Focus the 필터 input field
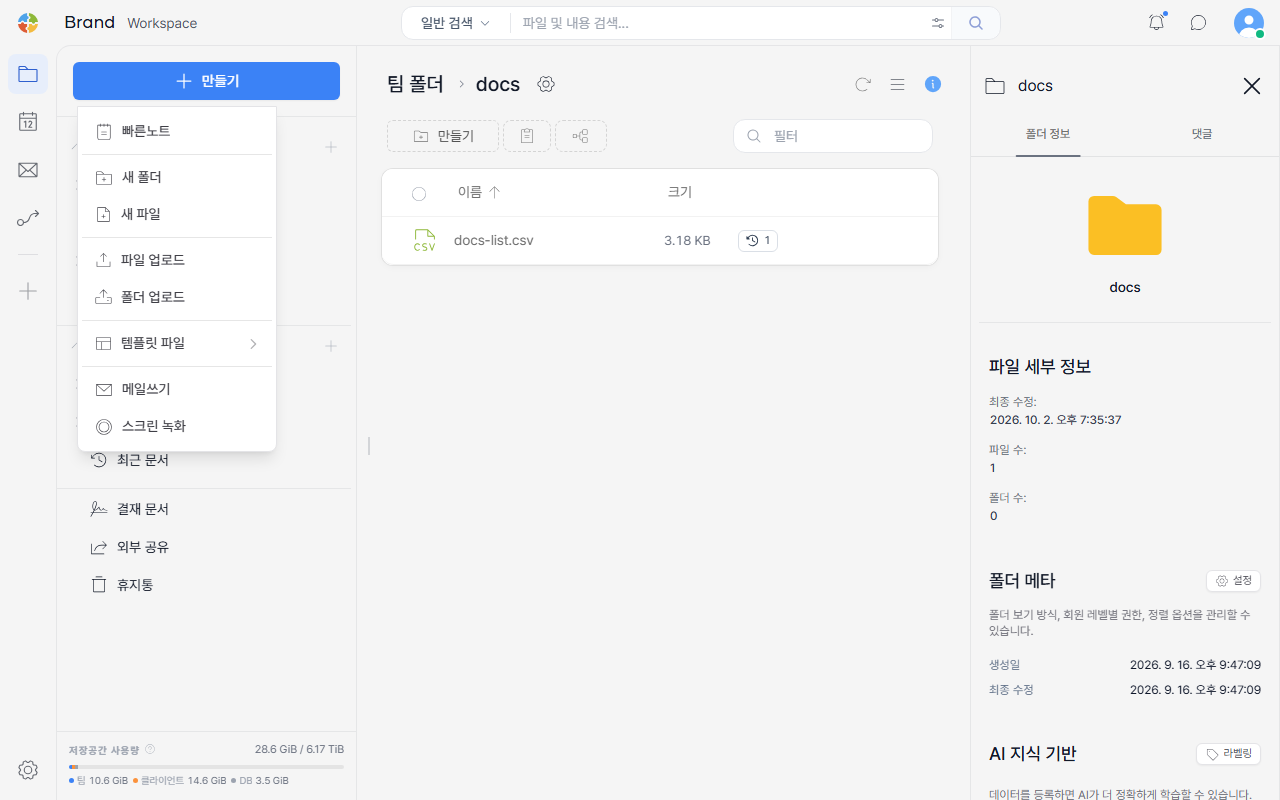The image size is (1280, 800). coord(833,136)
